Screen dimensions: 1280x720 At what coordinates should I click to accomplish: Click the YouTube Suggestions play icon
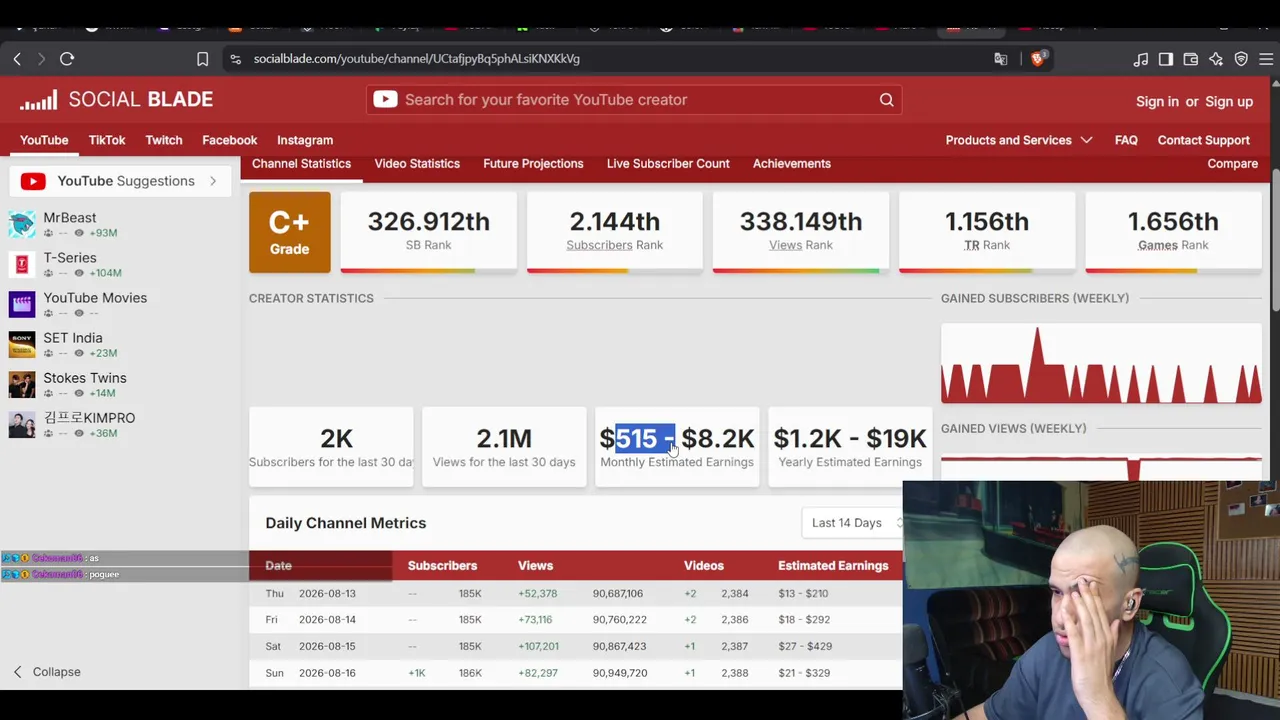(x=33, y=181)
